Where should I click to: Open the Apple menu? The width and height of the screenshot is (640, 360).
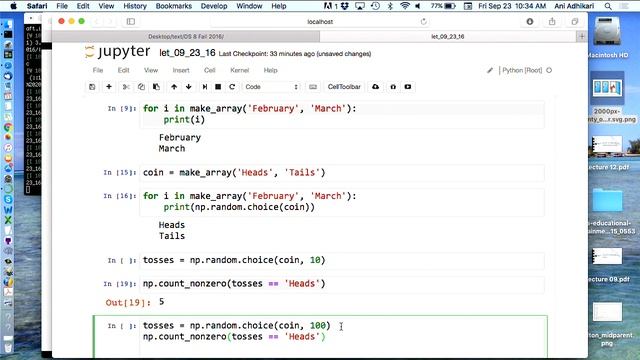[x=13, y=6]
